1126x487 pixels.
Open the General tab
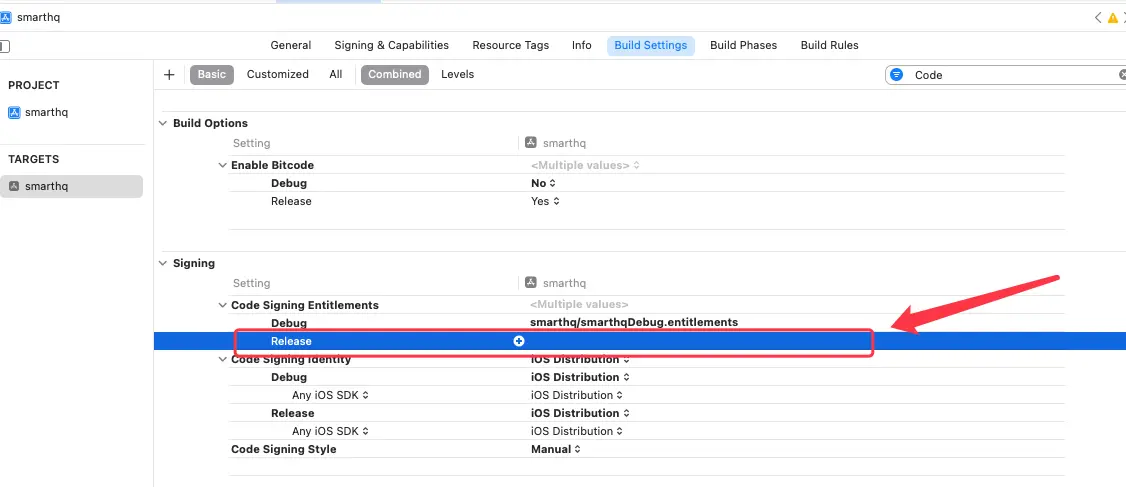pos(291,45)
